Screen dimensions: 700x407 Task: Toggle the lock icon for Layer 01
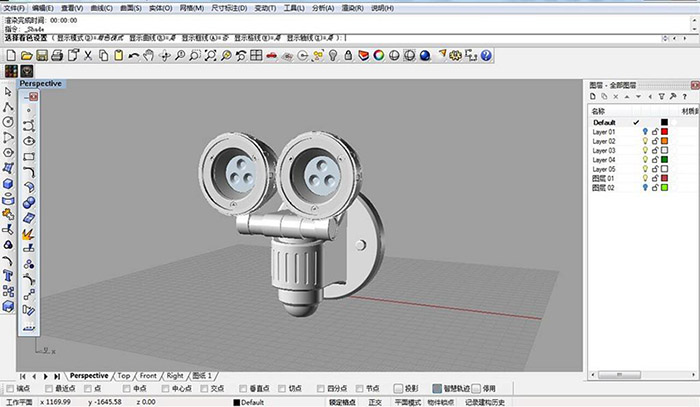pos(655,131)
